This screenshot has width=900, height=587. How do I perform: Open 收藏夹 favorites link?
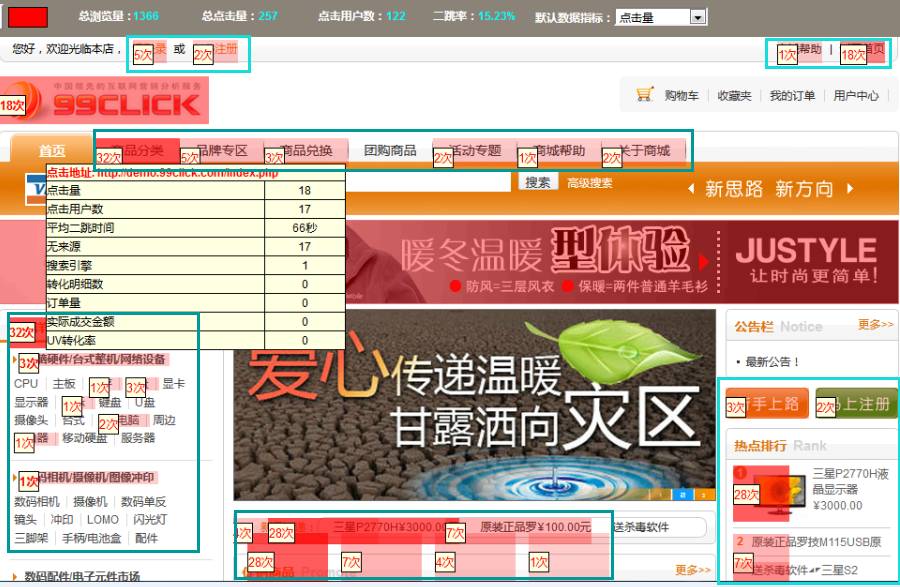pos(734,96)
